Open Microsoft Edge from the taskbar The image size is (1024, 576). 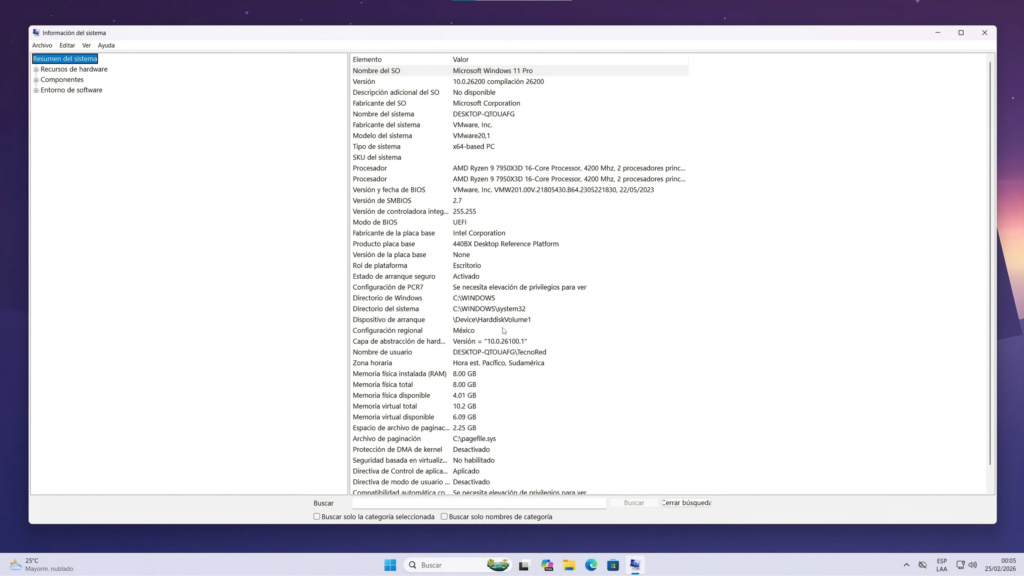pos(591,564)
